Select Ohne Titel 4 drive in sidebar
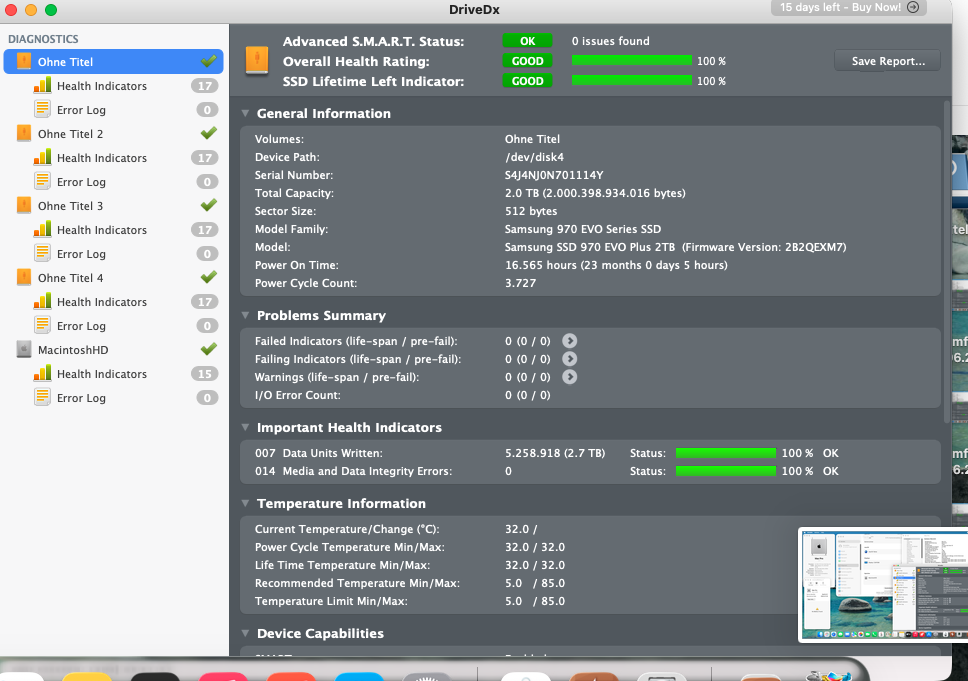 [x=70, y=278]
